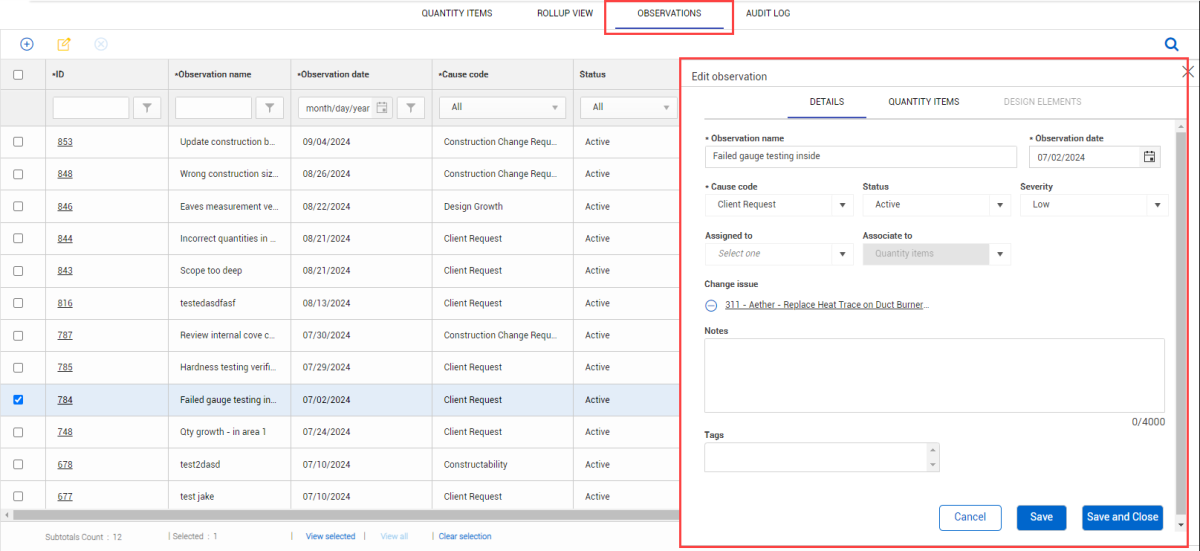The height and width of the screenshot is (551, 1200).
Task: Click the horizontal scrollbar under the table
Action: [x=340, y=515]
